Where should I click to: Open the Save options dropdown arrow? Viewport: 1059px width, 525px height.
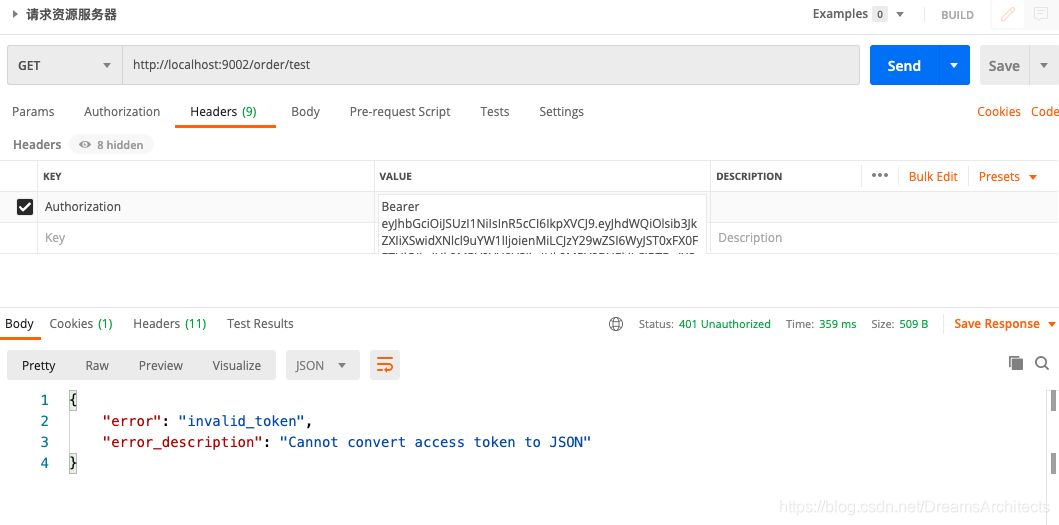tap(1043, 66)
